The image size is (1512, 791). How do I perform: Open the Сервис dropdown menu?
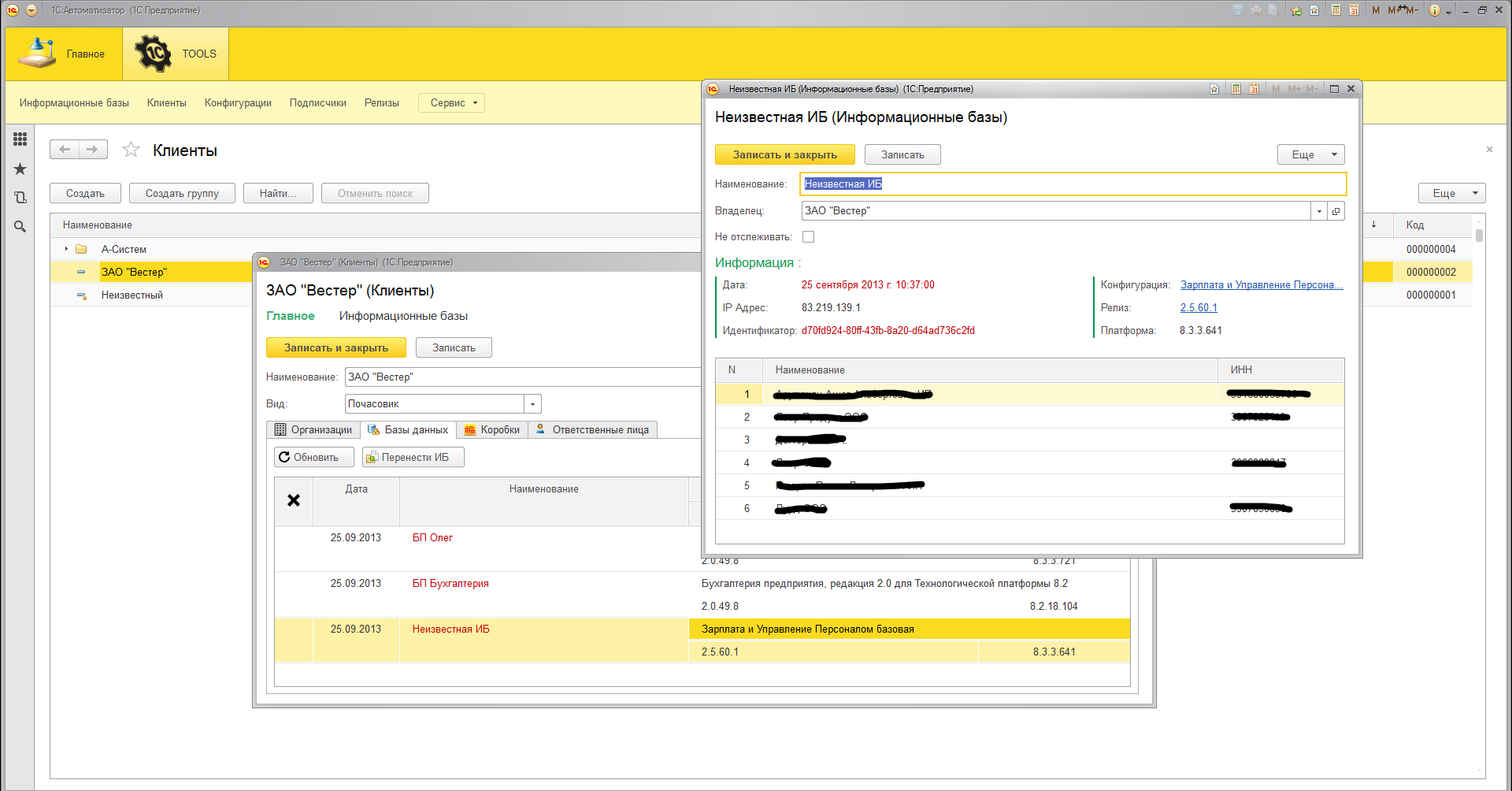(x=451, y=102)
